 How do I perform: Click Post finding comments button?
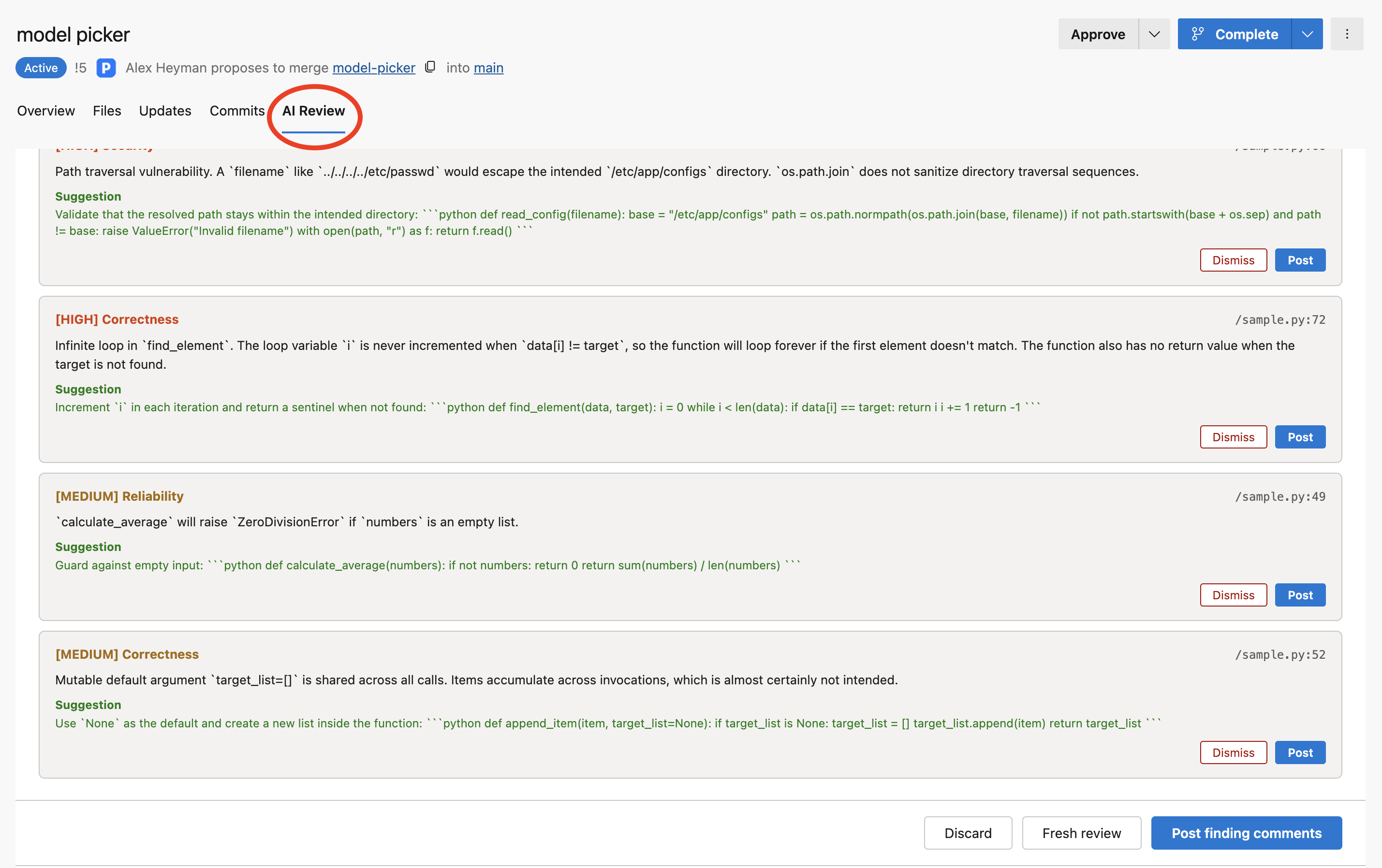pos(1246,832)
